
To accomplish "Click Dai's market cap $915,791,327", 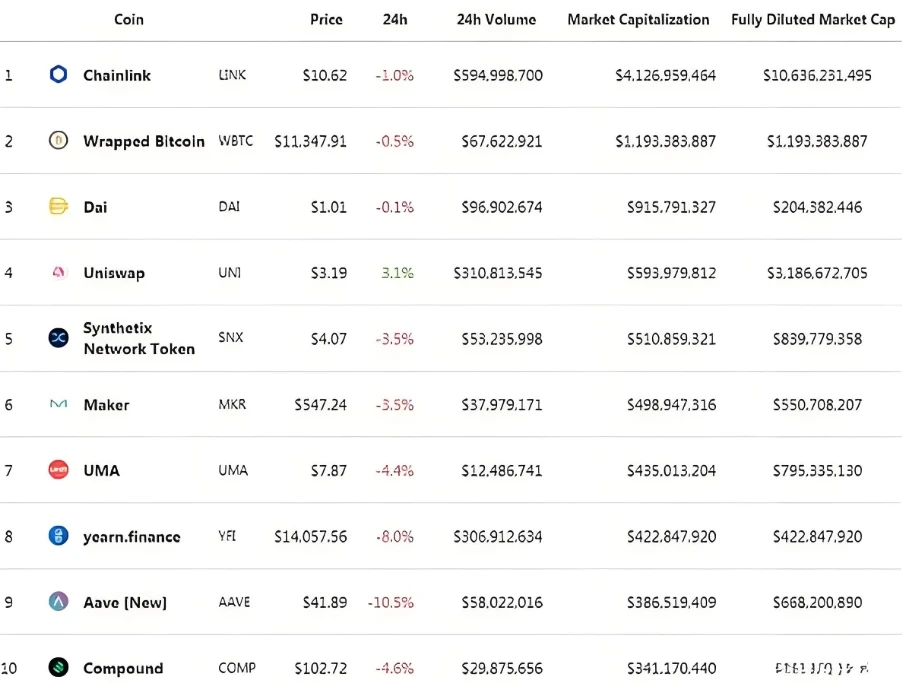I will tap(672, 207).
